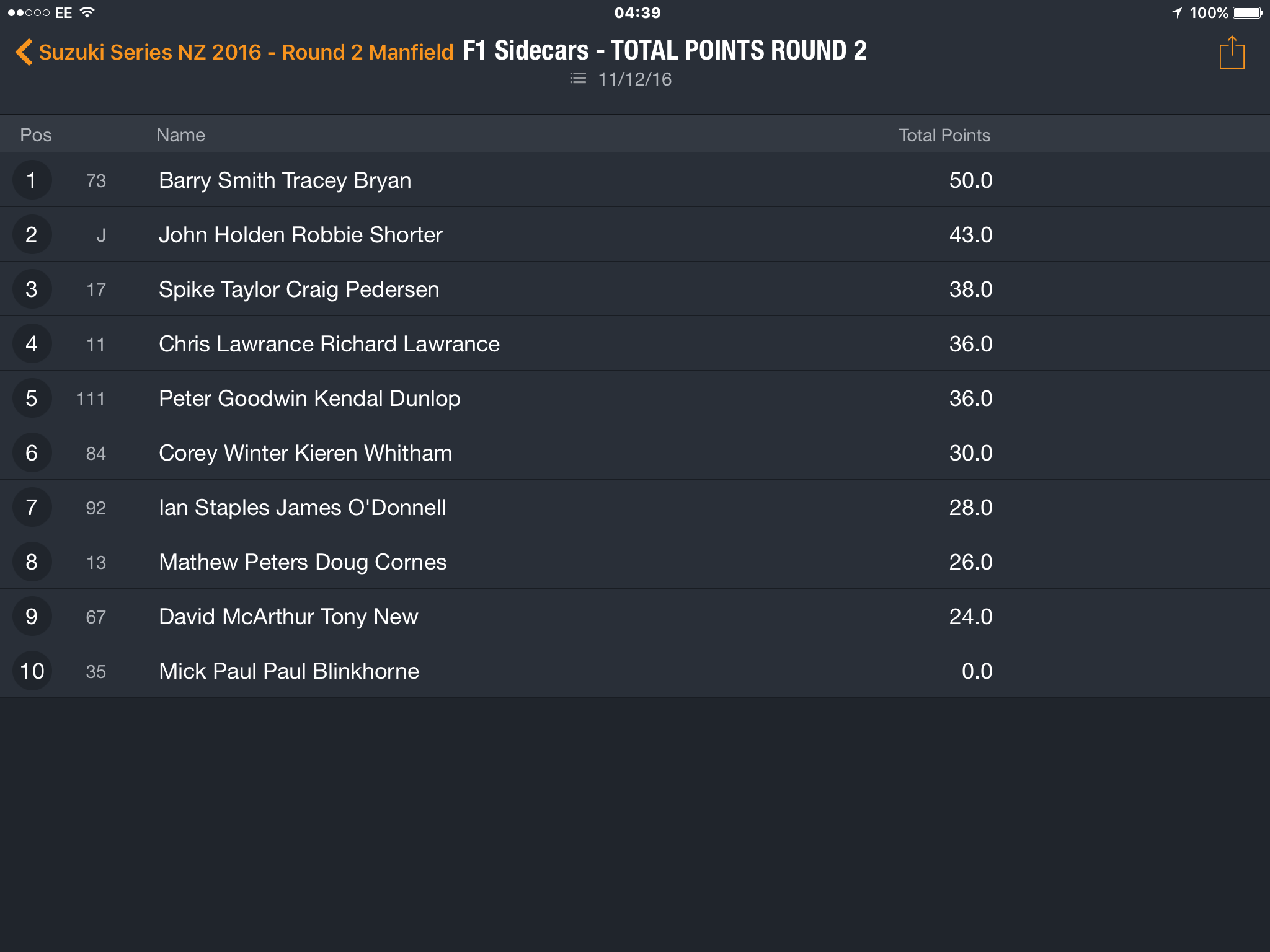Screen dimensions: 1270x952
Task: Tap the back chevron arrow
Action: tap(24, 52)
